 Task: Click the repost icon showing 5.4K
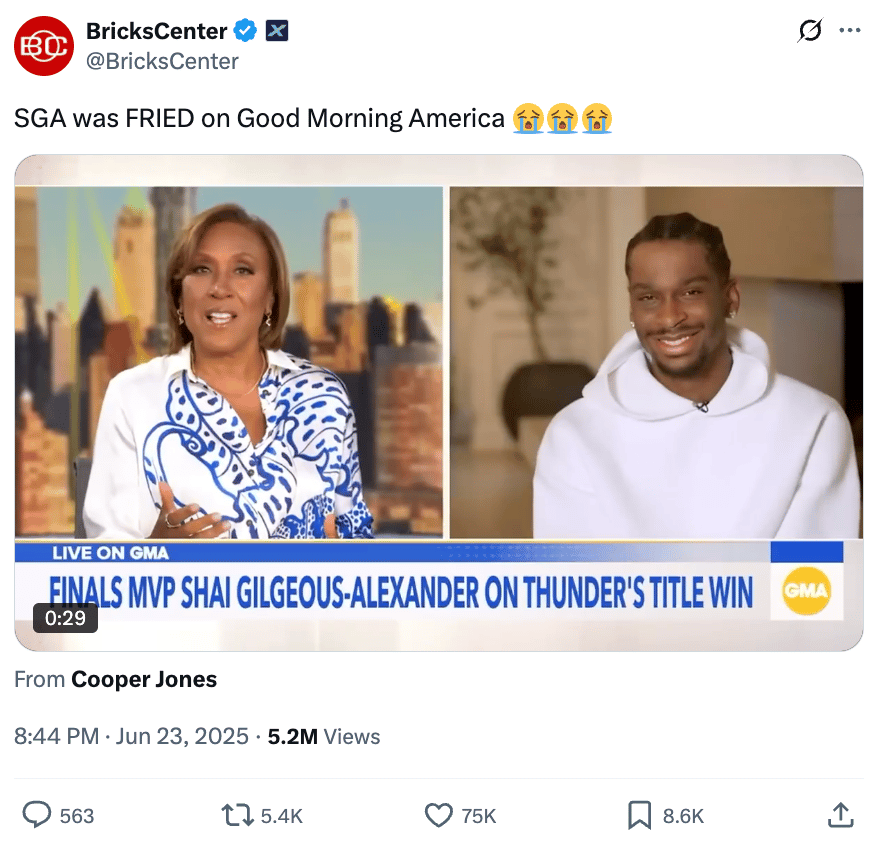tap(237, 816)
